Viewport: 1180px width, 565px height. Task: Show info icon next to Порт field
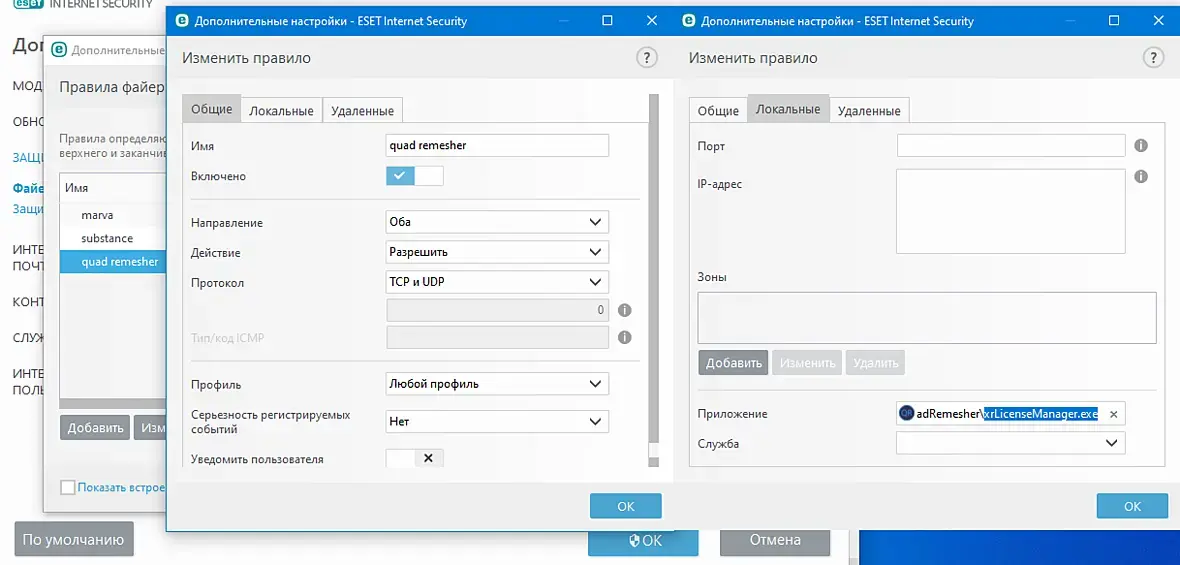pyautogui.click(x=1141, y=145)
